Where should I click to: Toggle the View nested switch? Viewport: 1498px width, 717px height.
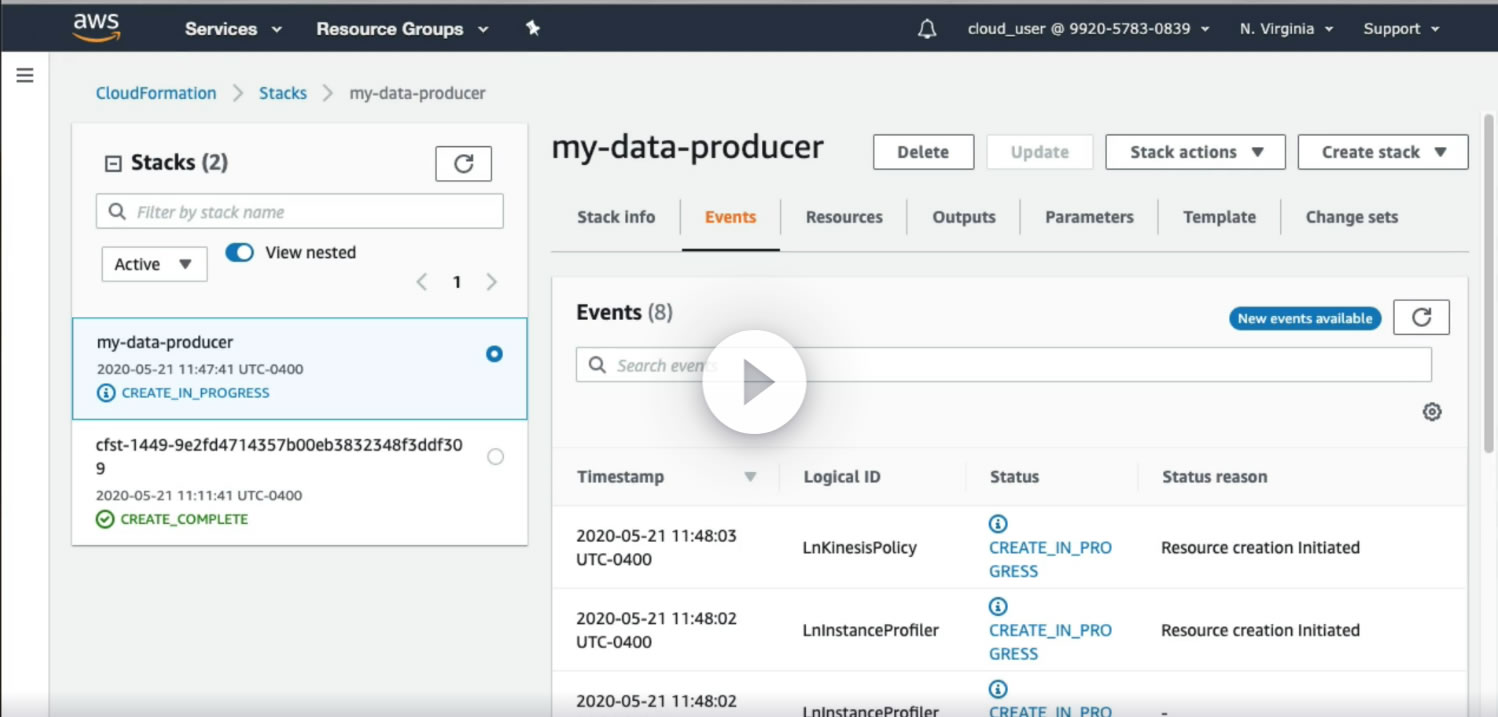tap(240, 252)
